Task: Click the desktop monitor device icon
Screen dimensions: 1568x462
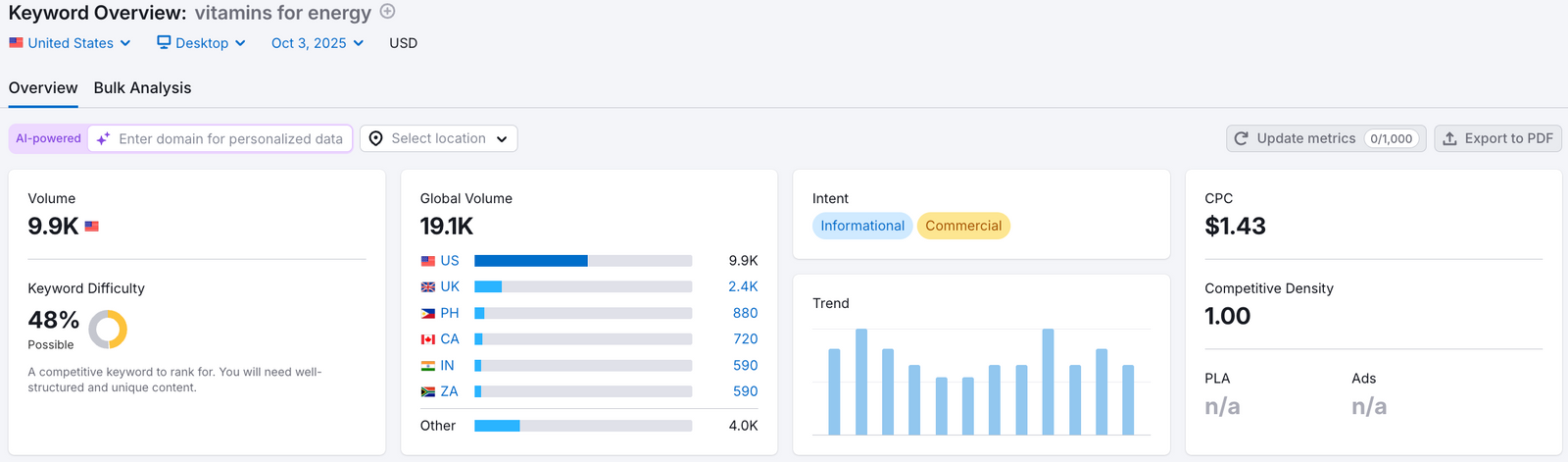Action: pyautogui.click(x=164, y=42)
